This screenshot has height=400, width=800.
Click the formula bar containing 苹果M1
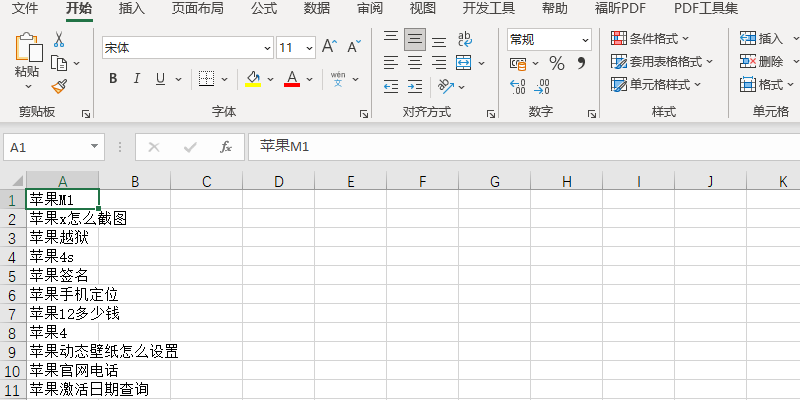coord(524,147)
